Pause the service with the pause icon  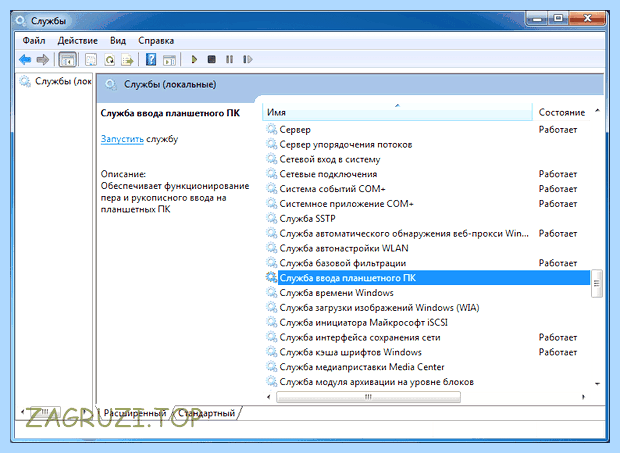[x=229, y=60]
